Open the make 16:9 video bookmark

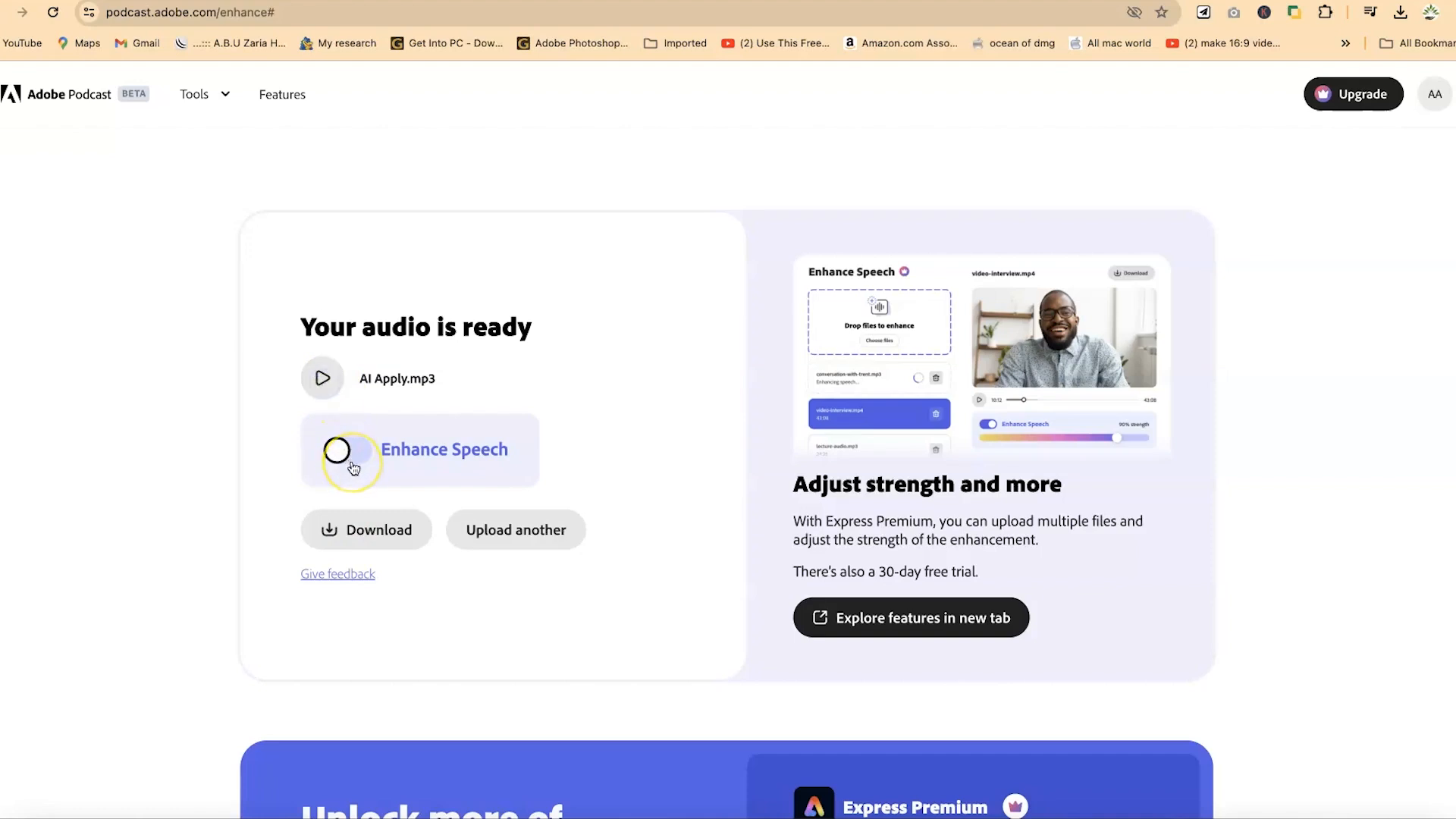point(1223,43)
